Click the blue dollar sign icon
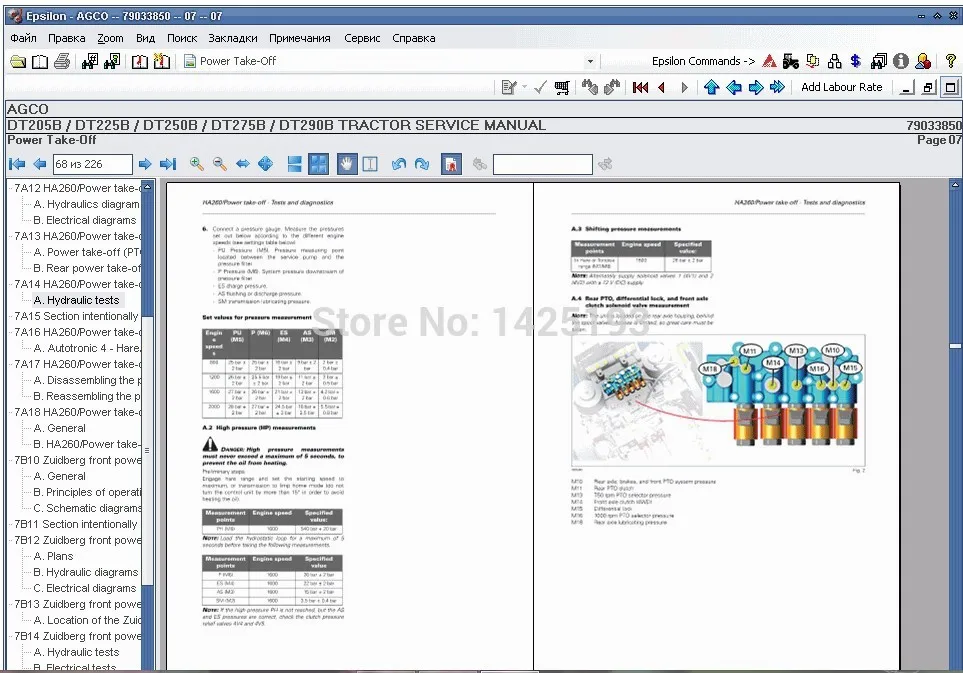Viewport: 963px width, 673px height. pos(856,61)
